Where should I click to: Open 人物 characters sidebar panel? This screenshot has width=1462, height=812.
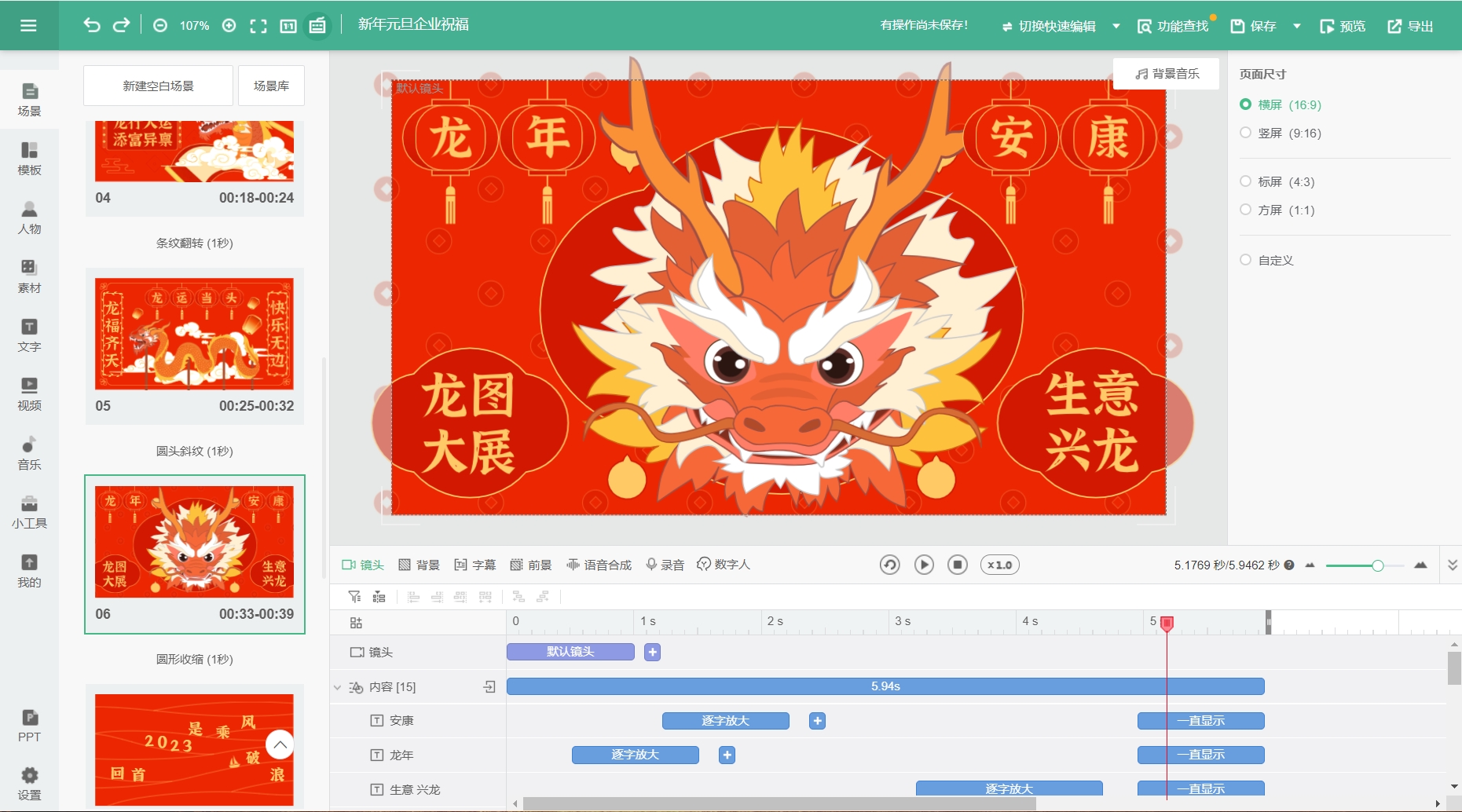pos(29,218)
